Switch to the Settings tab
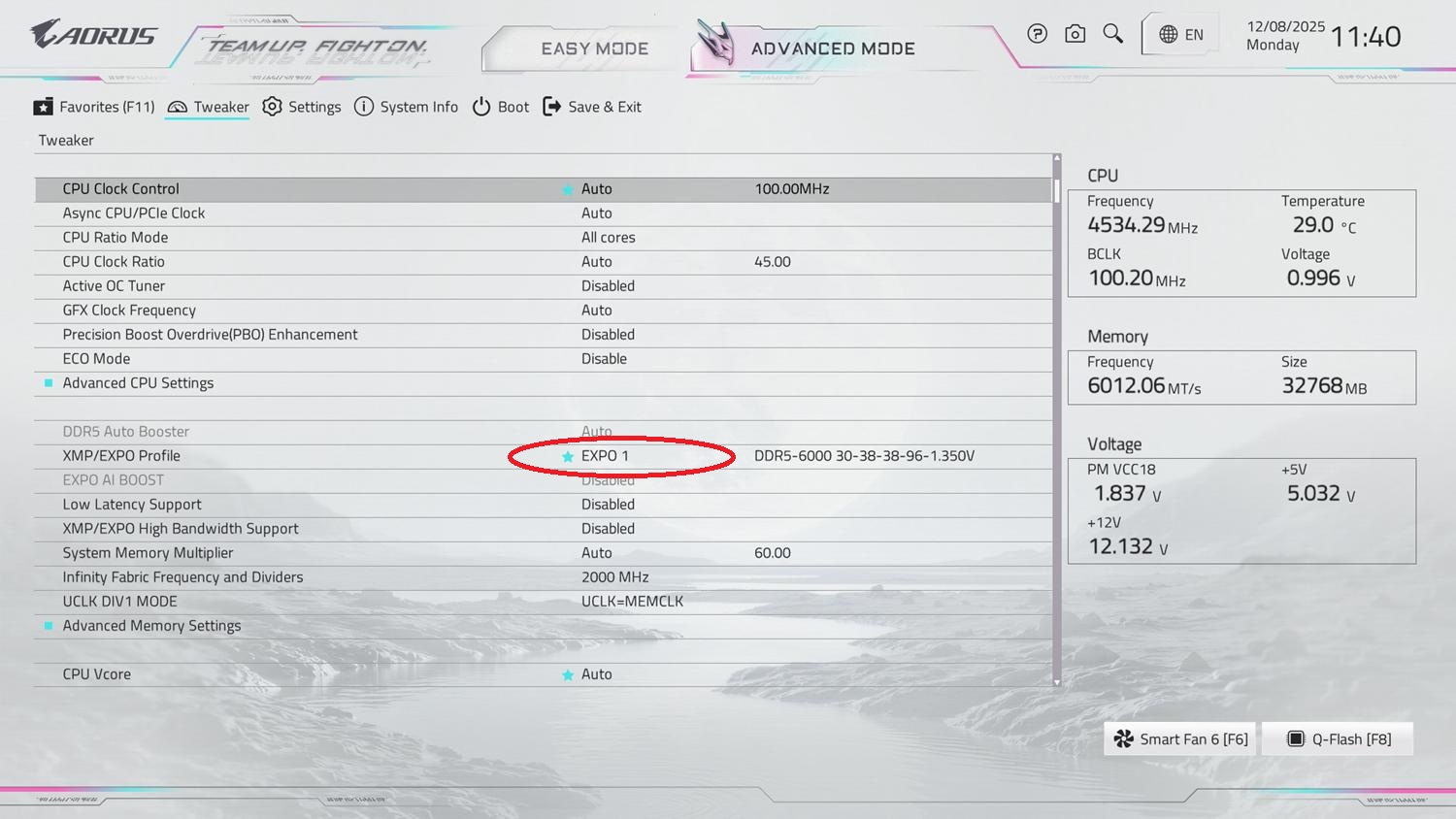The height and width of the screenshot is (819, 1456). (302, 107)
